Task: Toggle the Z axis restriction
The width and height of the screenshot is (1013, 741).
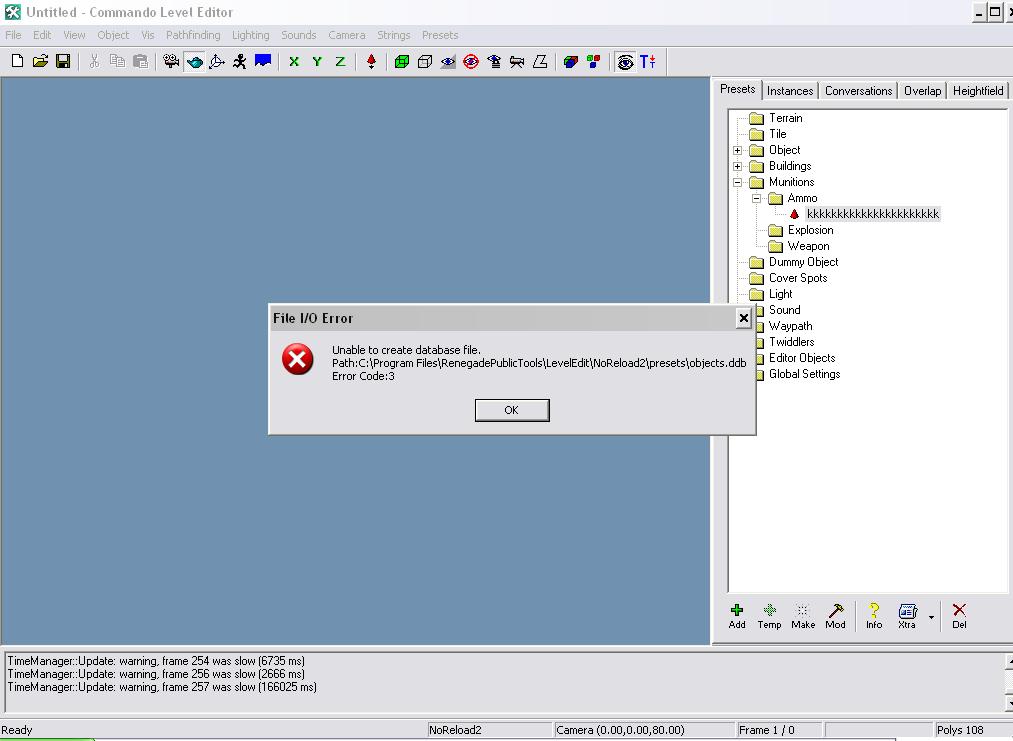Action: click(340, 61)
